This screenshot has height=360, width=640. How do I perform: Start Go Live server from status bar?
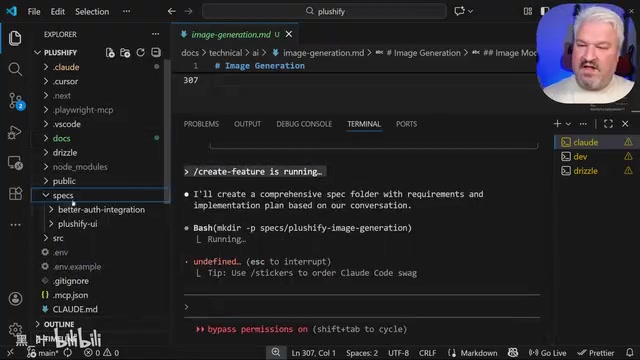pos(547,353)
